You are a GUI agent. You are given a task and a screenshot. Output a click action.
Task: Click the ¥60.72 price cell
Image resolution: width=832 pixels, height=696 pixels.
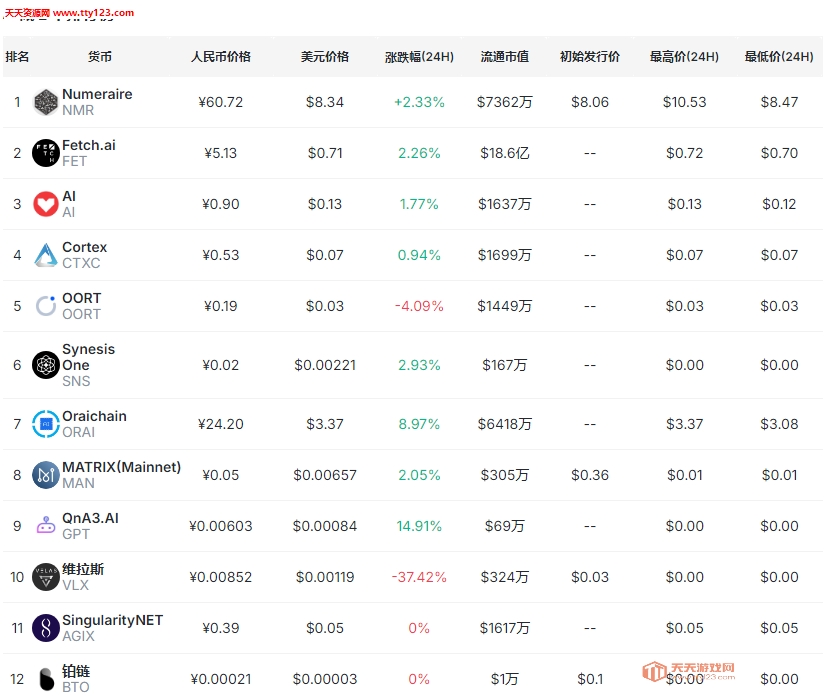click(x=221, y=102)
